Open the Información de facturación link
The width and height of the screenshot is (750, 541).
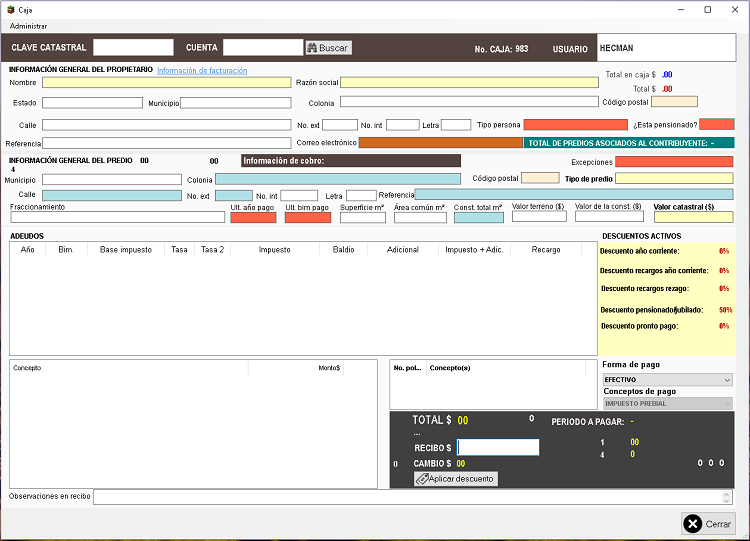[202, 71]
